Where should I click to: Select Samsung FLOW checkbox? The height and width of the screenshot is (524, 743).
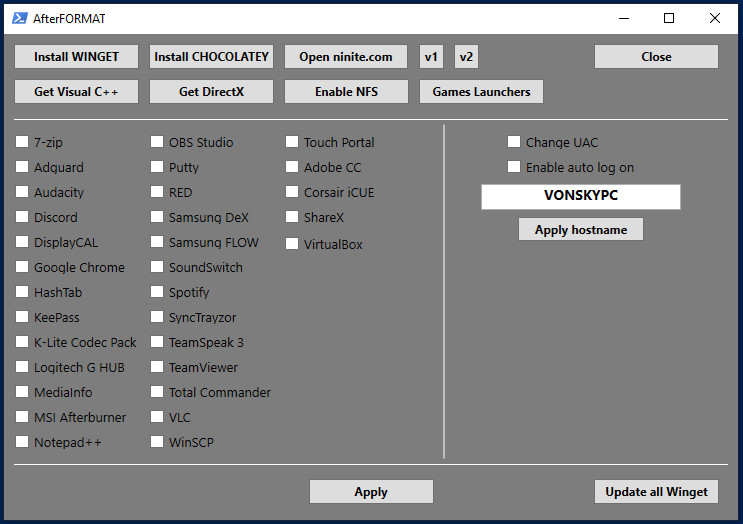click(157, 242)
